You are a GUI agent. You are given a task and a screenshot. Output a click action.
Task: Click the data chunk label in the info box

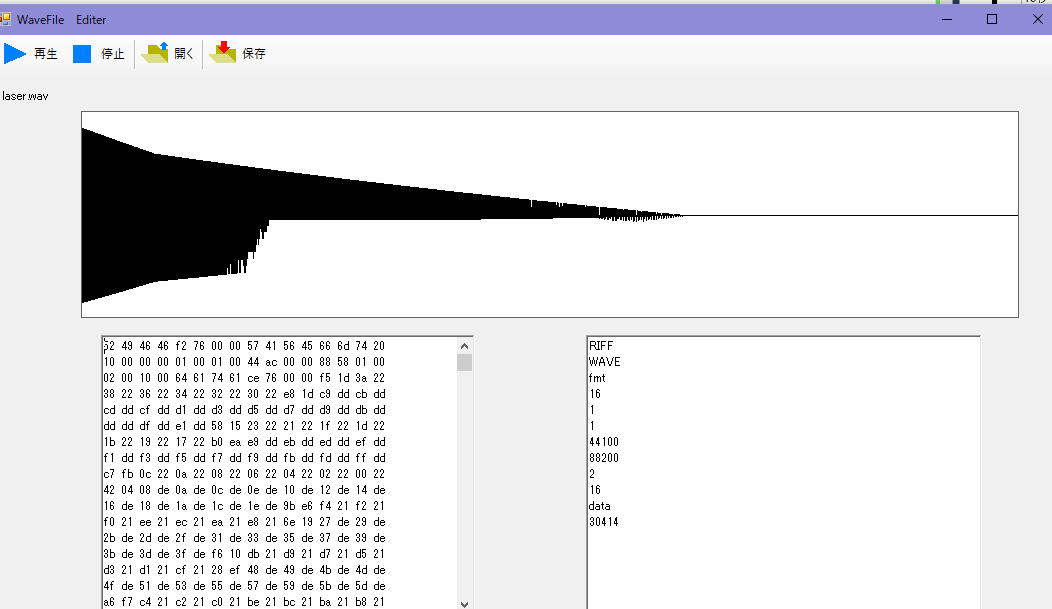[x=600, y=506]
